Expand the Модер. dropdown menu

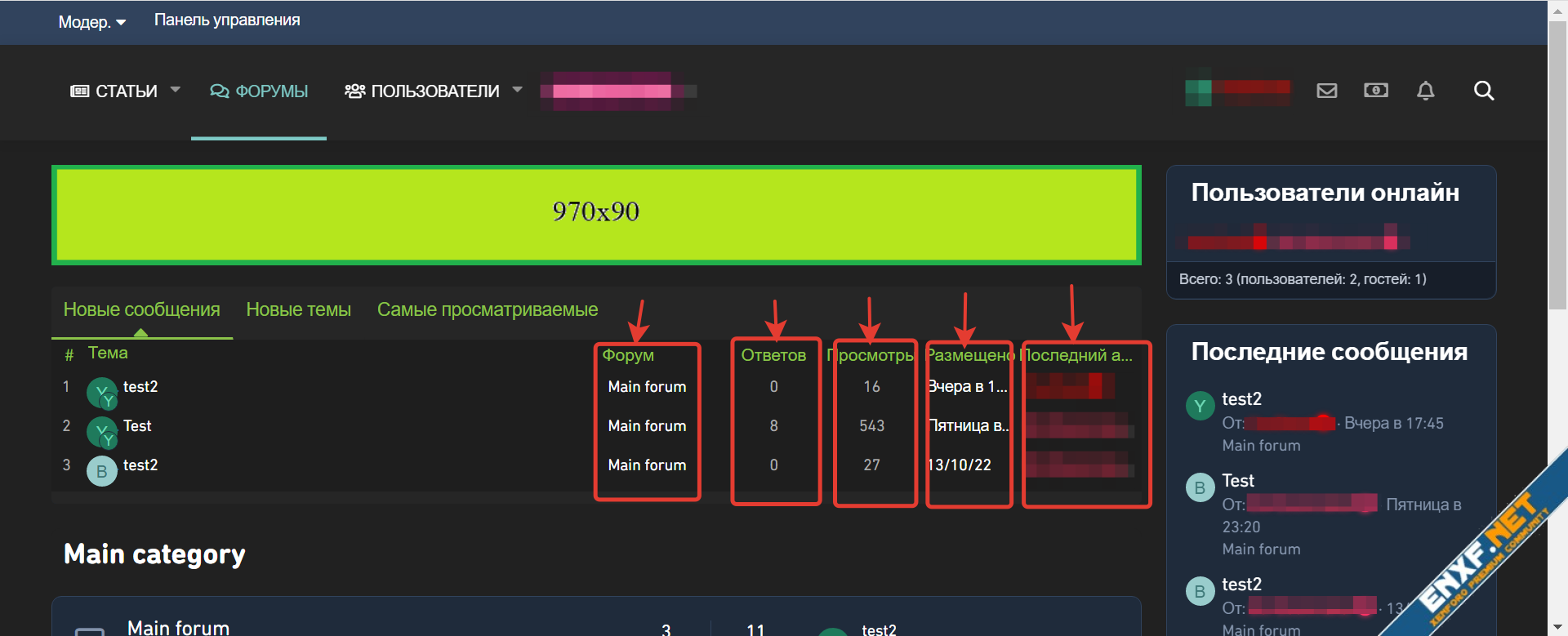click(x=91, y=22)
